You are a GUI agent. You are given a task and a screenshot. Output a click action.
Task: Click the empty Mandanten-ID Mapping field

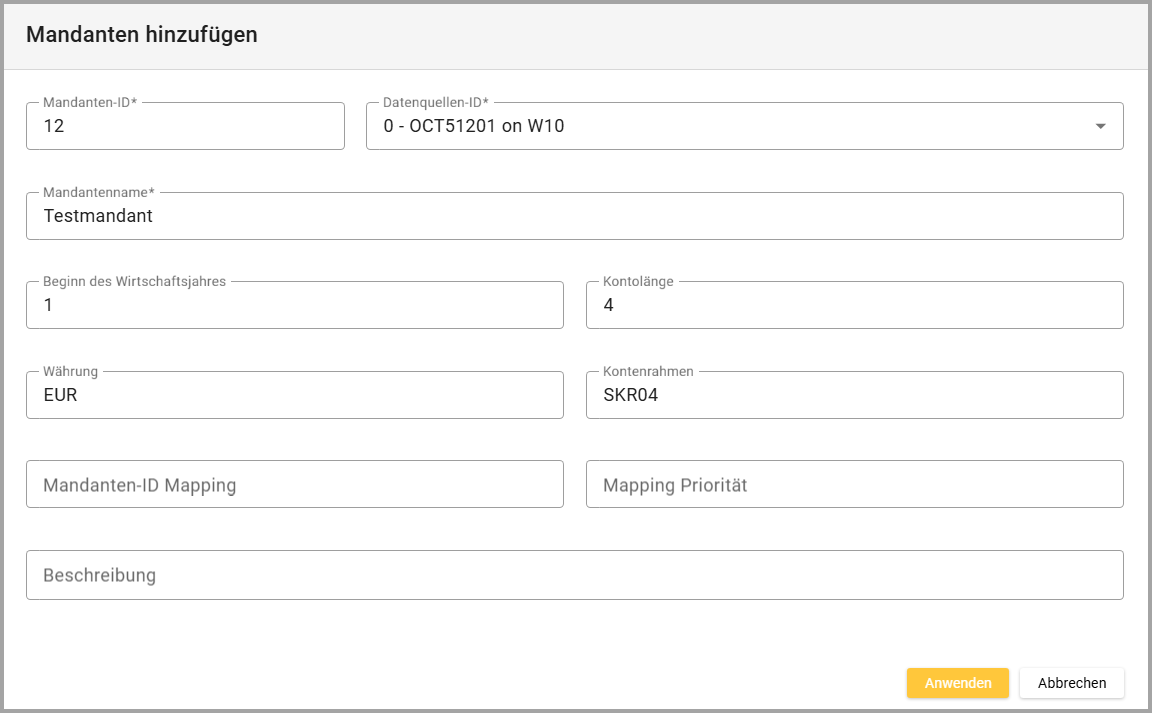295,485
